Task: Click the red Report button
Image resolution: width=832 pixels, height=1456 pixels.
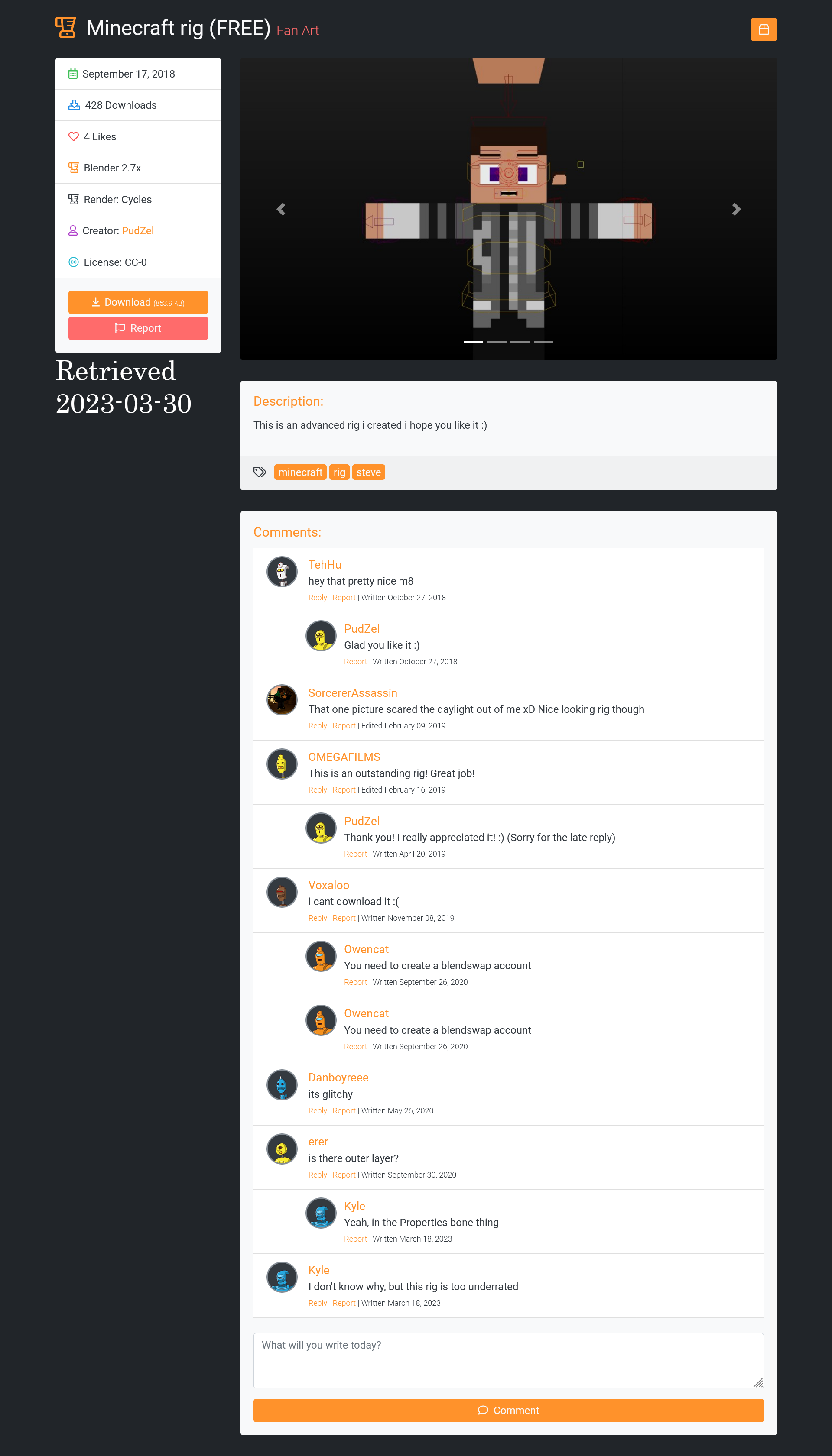Action: click(x=138, y=328)
